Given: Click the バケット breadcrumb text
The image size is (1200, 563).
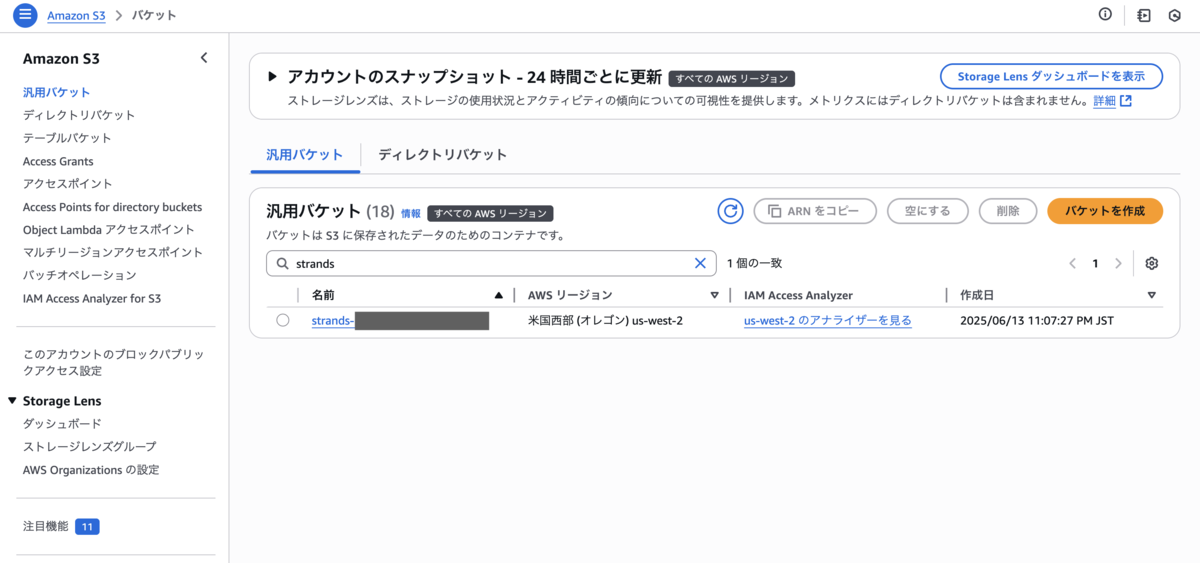Looking at the screenshot, I should pos(154,15).
